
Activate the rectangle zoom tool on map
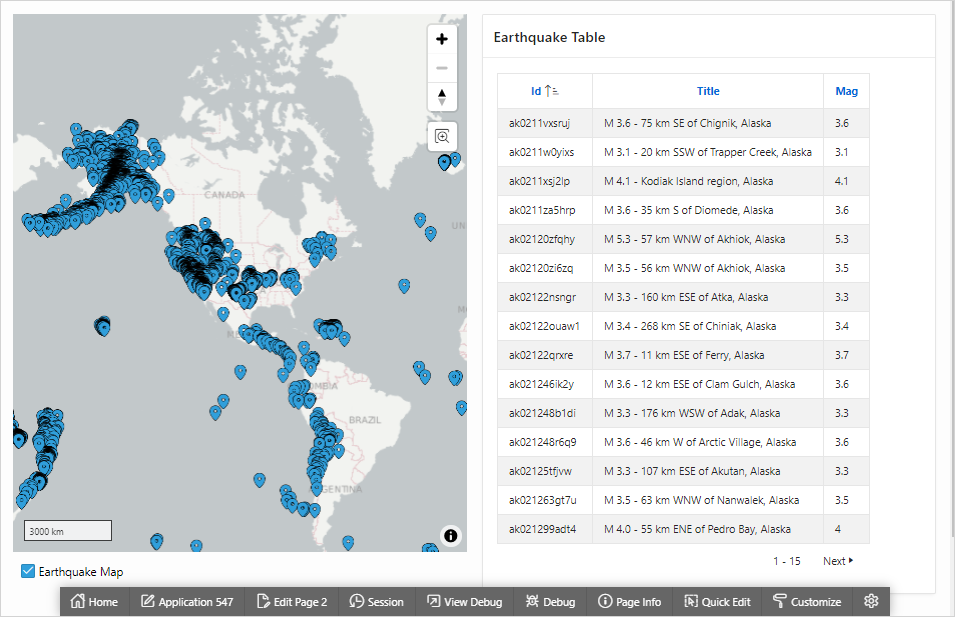tap(442, 136)
